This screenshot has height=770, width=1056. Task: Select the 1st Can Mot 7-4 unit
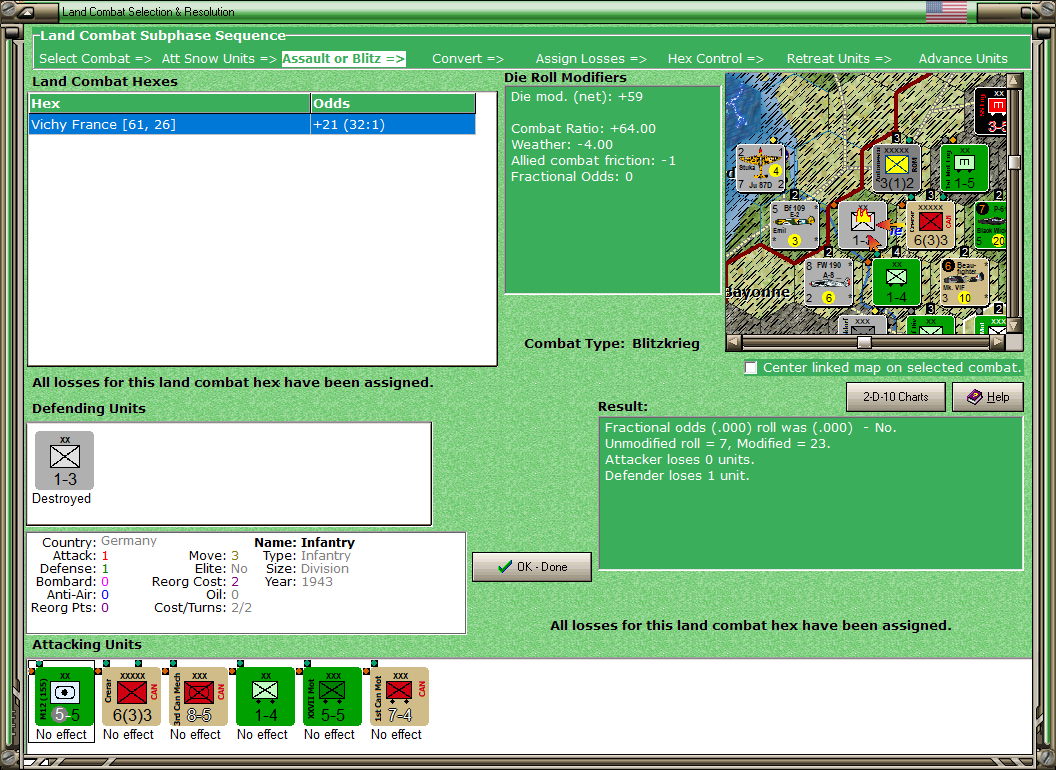coord(399,696)
